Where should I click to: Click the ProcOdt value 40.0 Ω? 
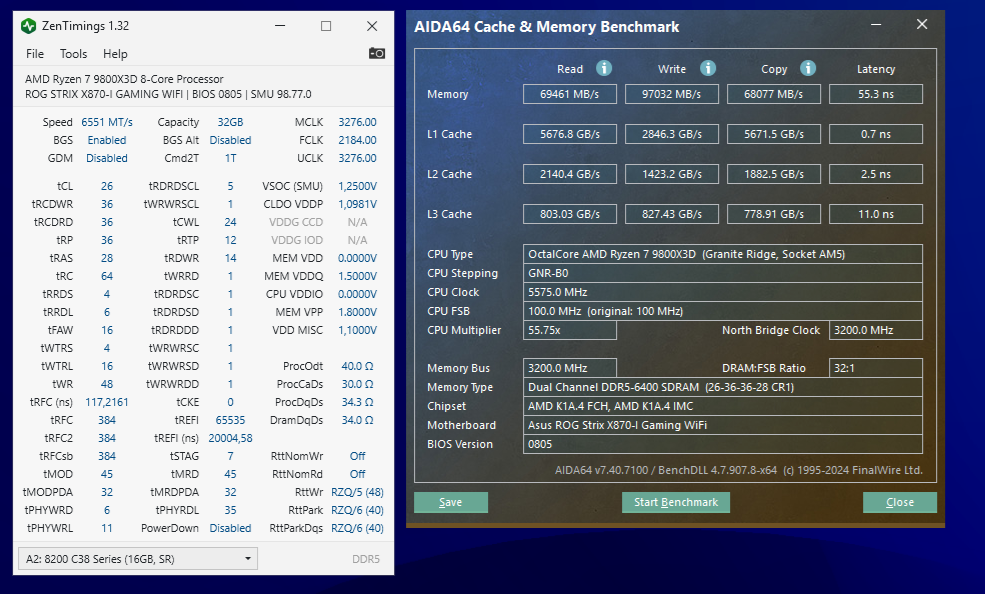357,366
